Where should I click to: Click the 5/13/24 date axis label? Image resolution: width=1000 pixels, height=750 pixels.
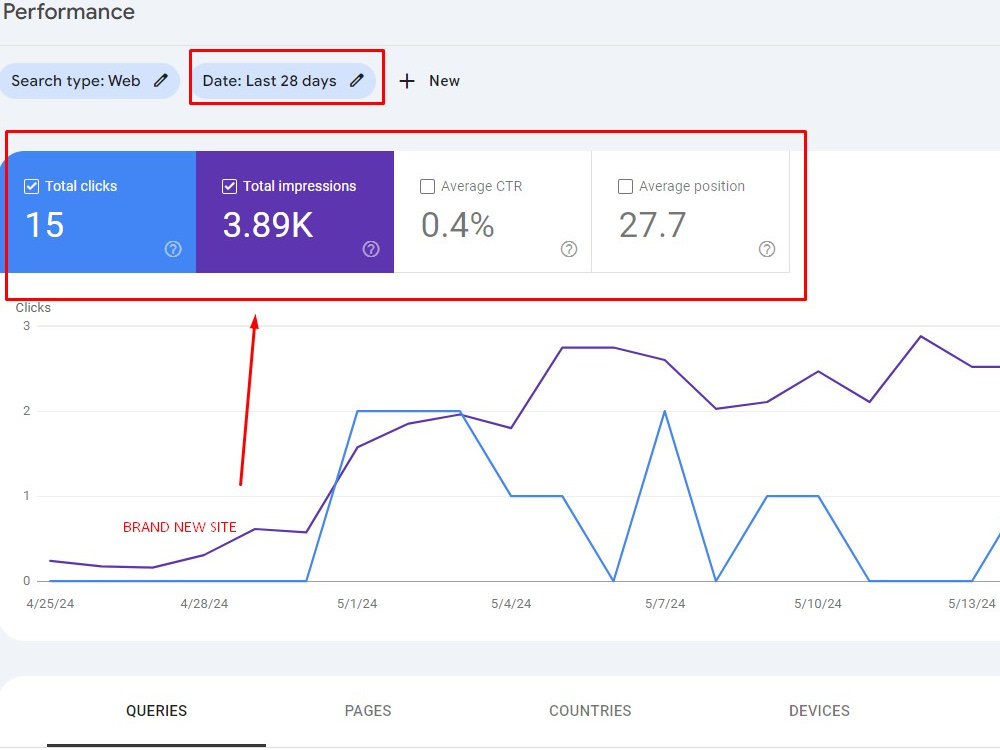971,603
